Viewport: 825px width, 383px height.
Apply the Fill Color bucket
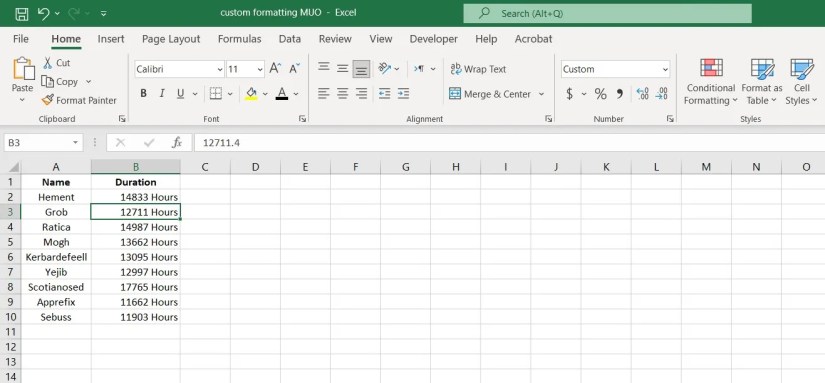click(251, 94)
